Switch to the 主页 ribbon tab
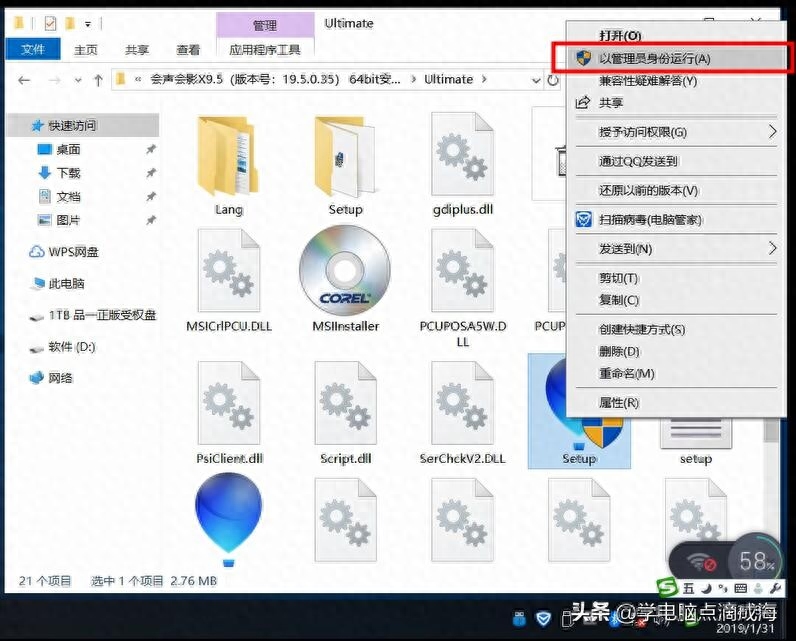796x641 pixels. tap(85, 50)
